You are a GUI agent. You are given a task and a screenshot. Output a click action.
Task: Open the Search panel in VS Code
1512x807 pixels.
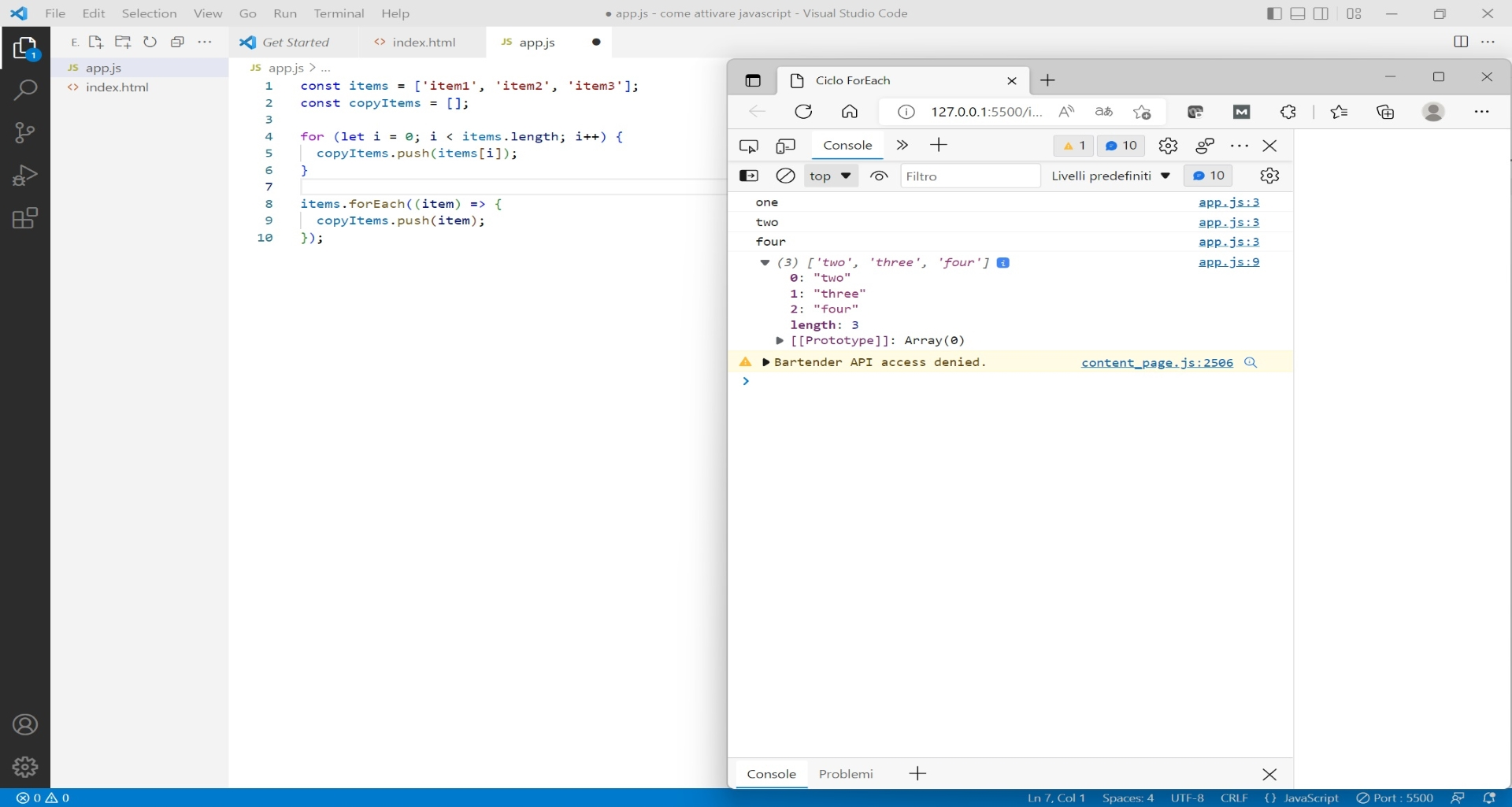(x=26, y=90)
